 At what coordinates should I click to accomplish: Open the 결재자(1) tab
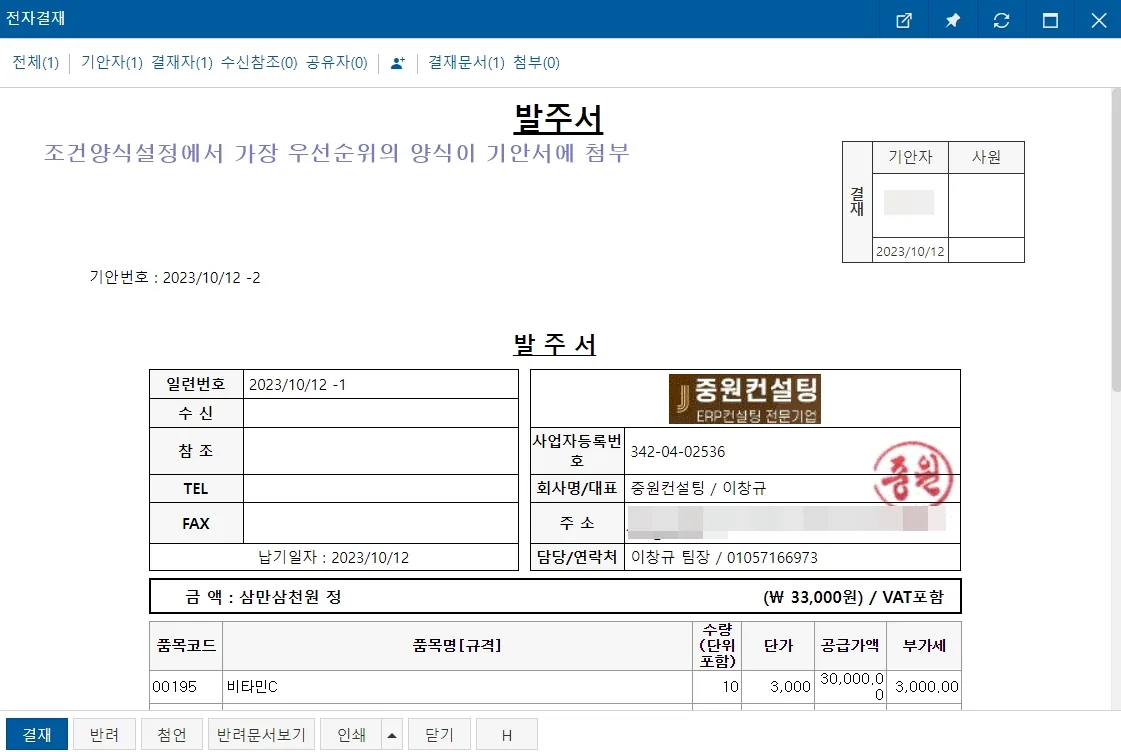(x=182, y=63)
